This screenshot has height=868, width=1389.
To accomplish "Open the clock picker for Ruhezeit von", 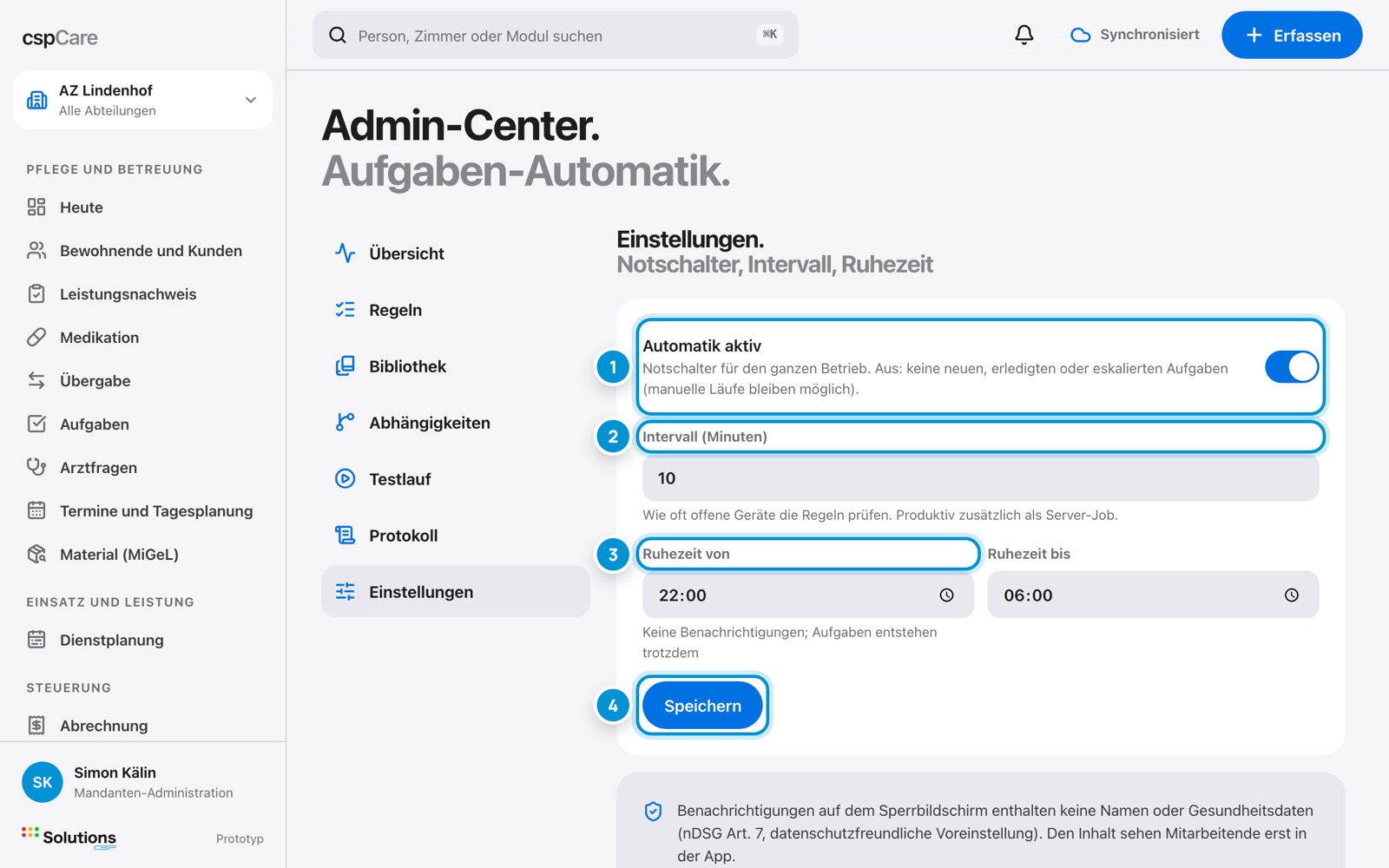I will 946,595.
